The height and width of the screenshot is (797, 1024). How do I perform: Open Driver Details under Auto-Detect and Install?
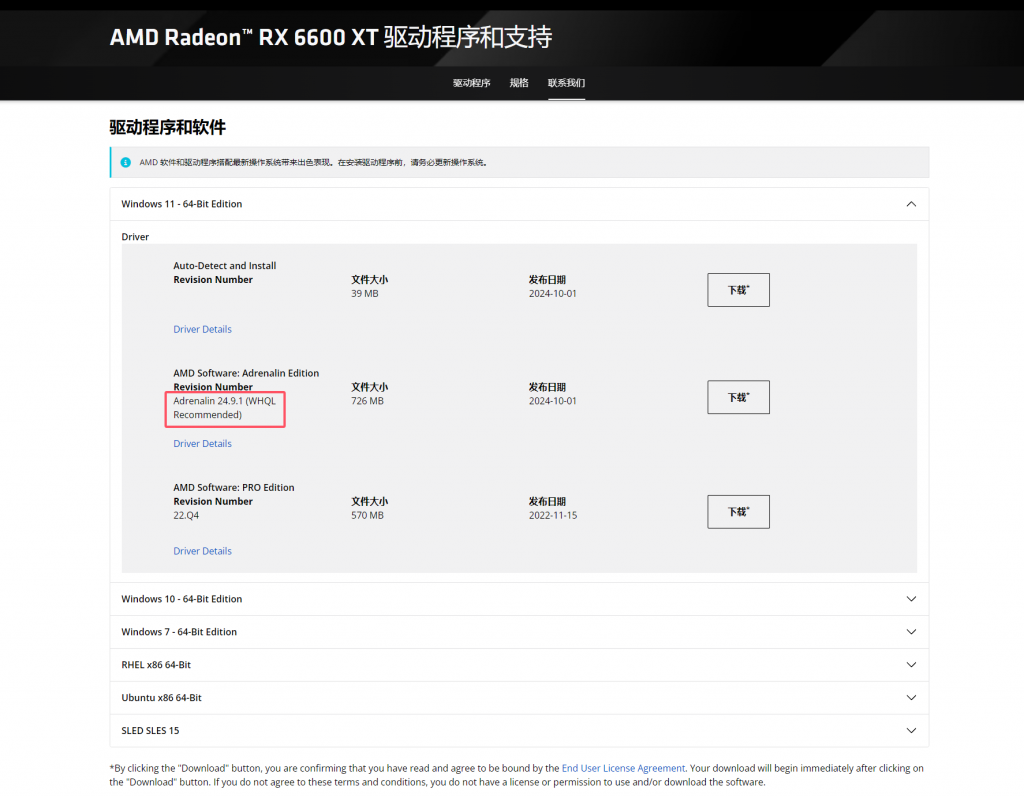pos(202,329)
